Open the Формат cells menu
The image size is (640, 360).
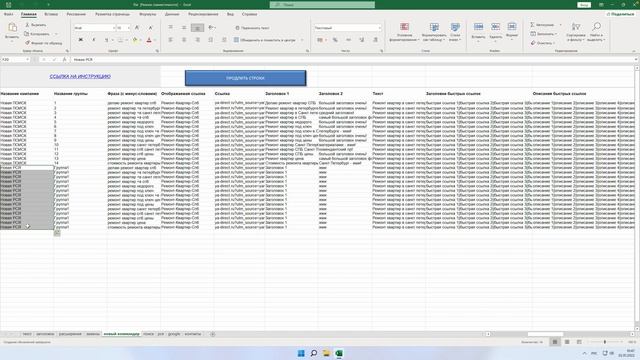(x=511, y=31)
